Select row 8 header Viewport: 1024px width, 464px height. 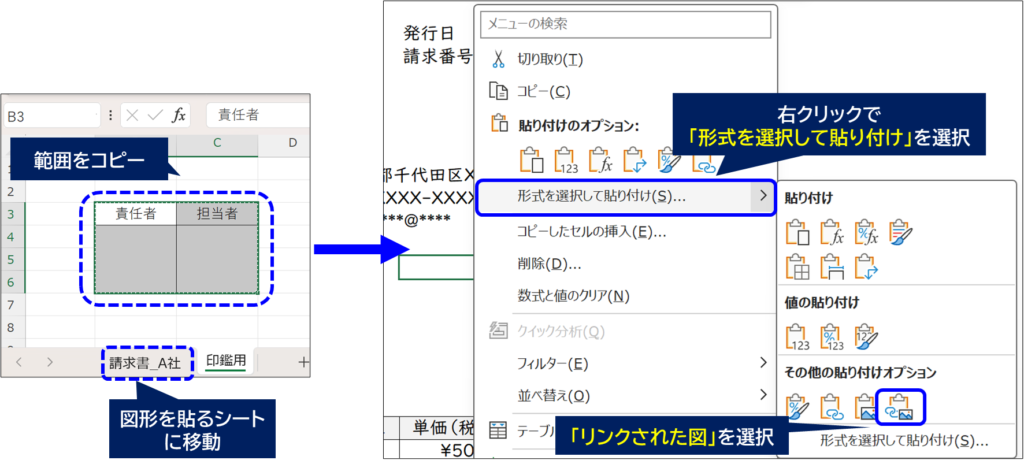click(12, 327)
